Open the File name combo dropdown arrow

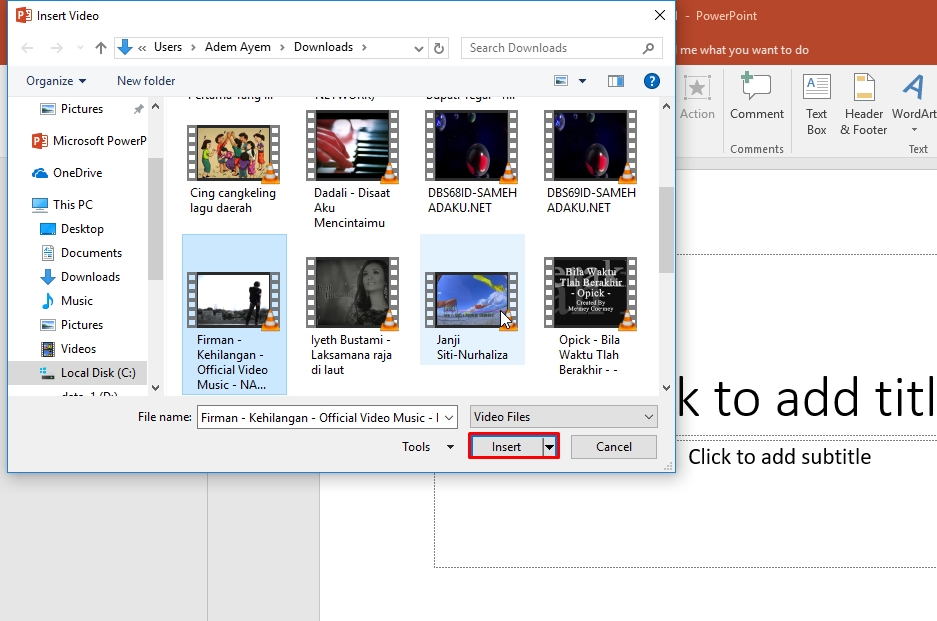pos(449,417)
